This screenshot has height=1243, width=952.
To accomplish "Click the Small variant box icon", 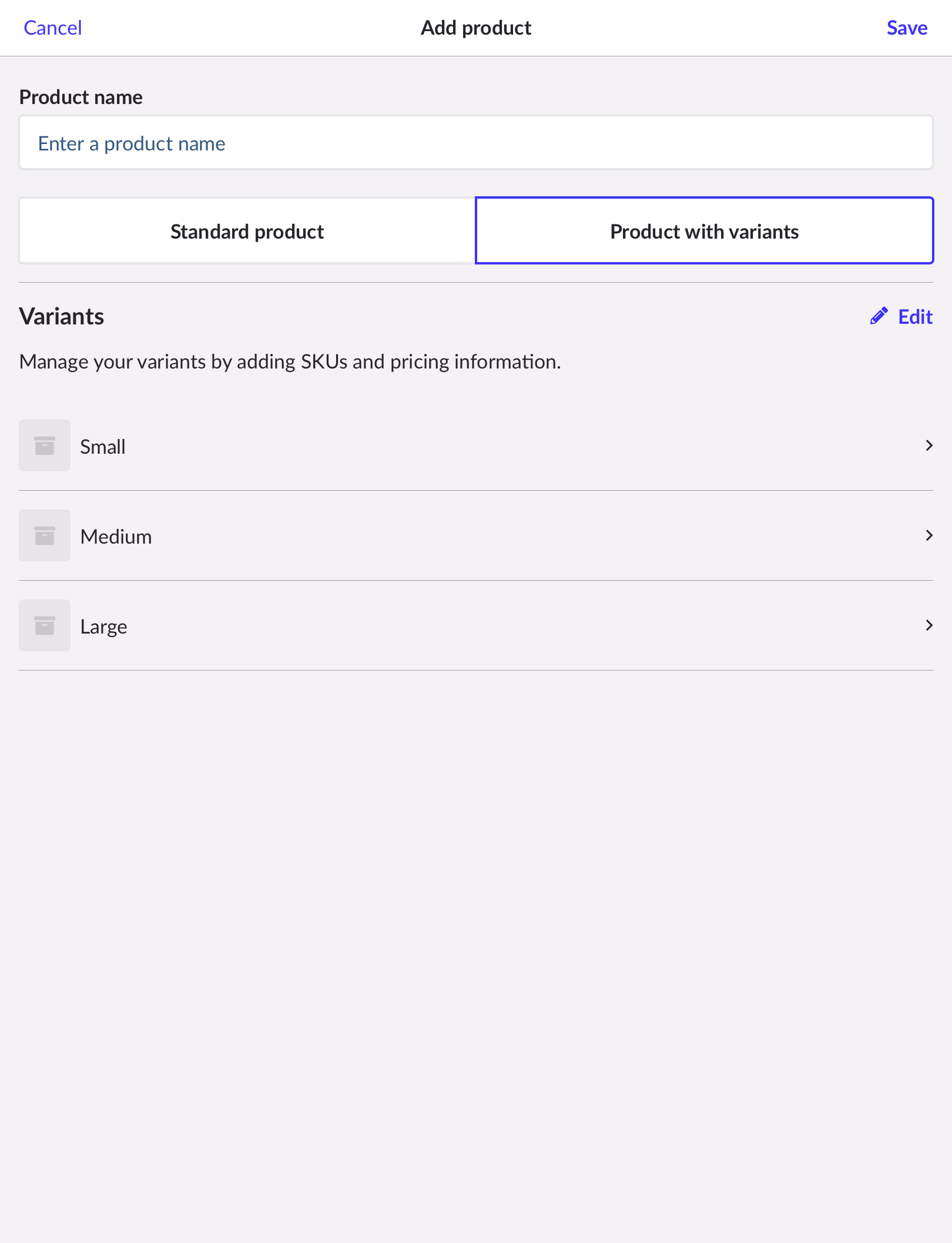I will click(x=45, y=445).
